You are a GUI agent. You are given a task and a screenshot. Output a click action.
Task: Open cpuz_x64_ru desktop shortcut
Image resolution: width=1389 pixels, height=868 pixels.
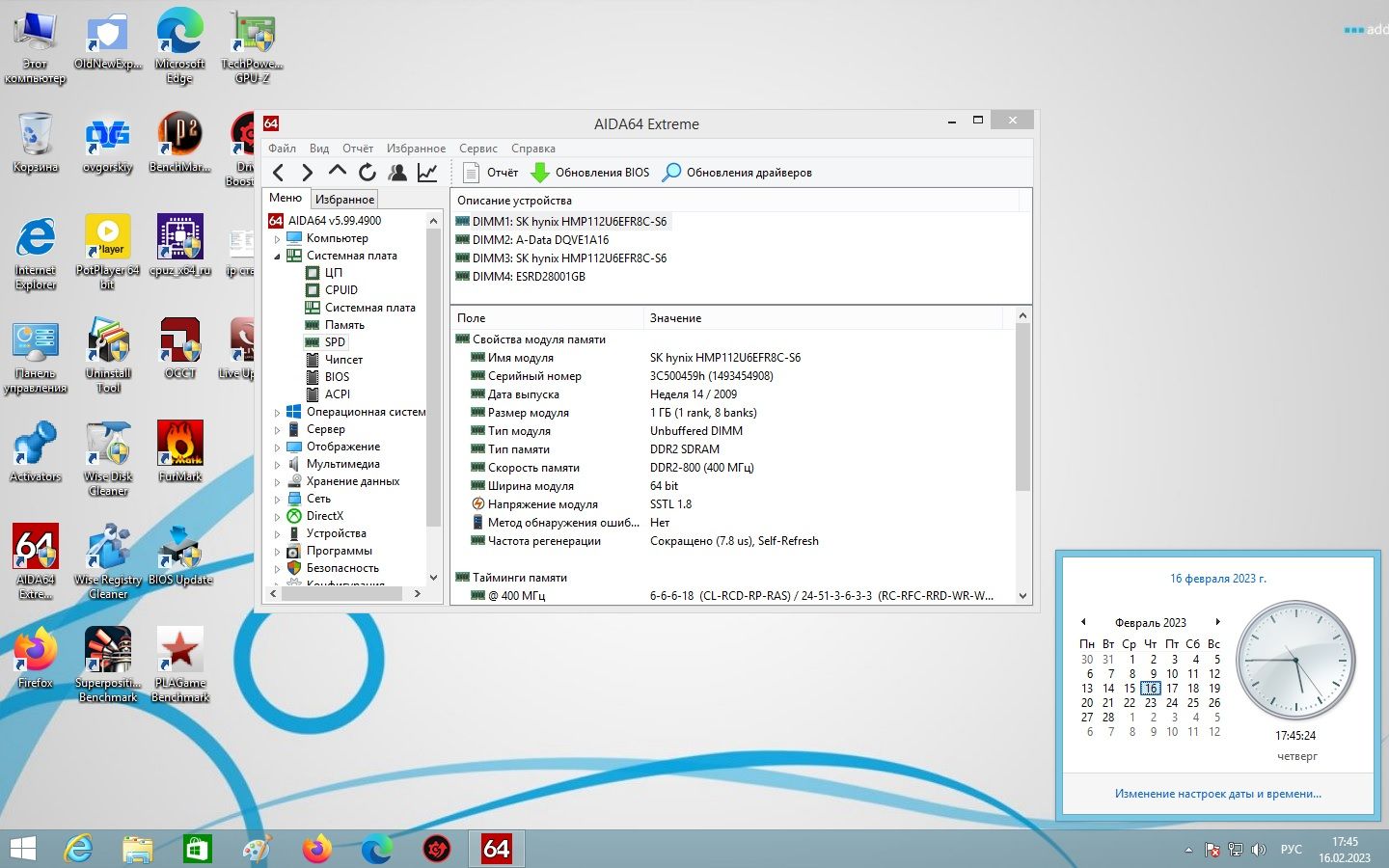coord(180,245)
